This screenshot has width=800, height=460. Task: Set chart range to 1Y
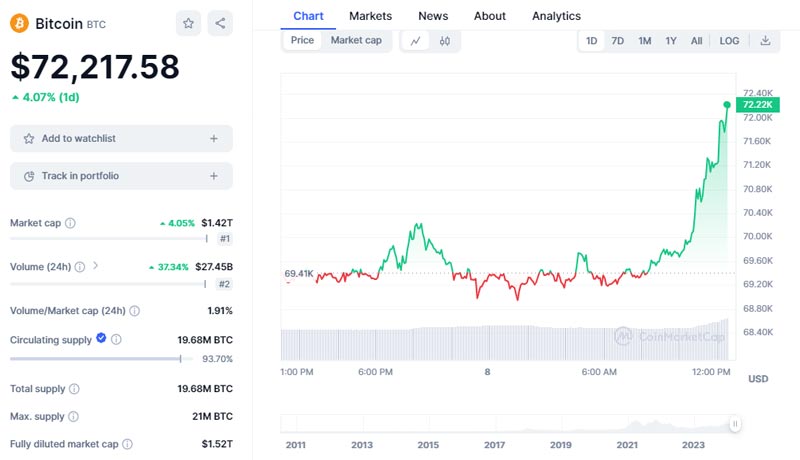[x=670, y=41]
